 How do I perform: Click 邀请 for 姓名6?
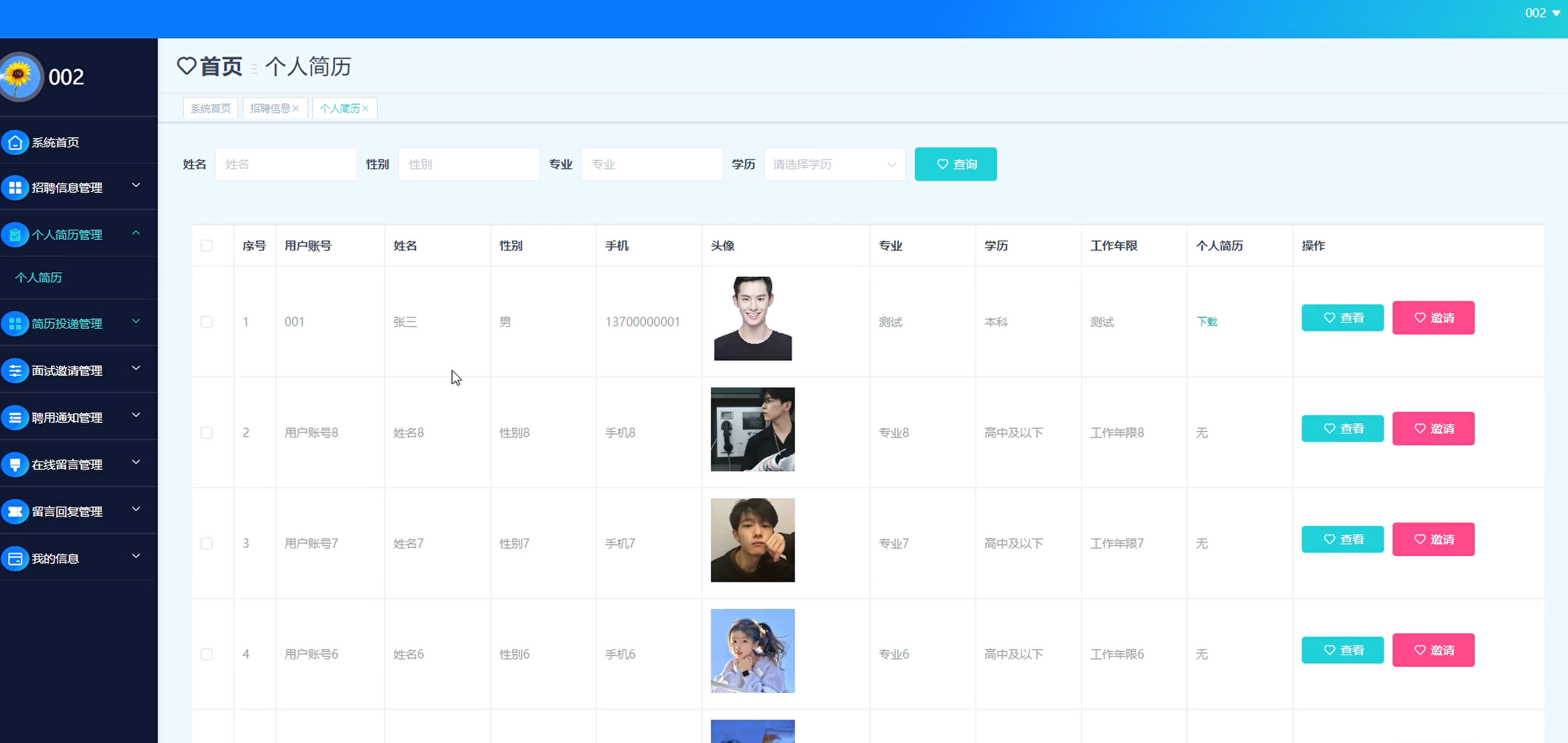point(1433,650)
